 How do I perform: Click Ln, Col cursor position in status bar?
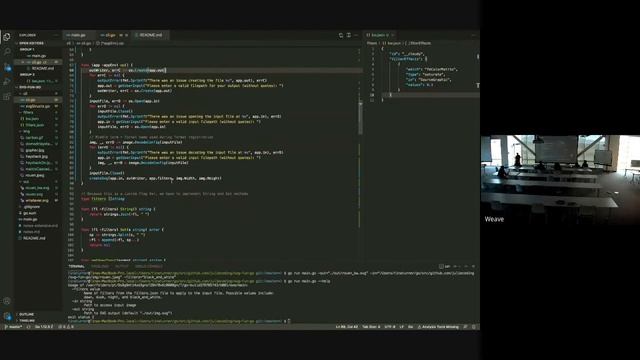pyautogui.click(x=347, y=327)
